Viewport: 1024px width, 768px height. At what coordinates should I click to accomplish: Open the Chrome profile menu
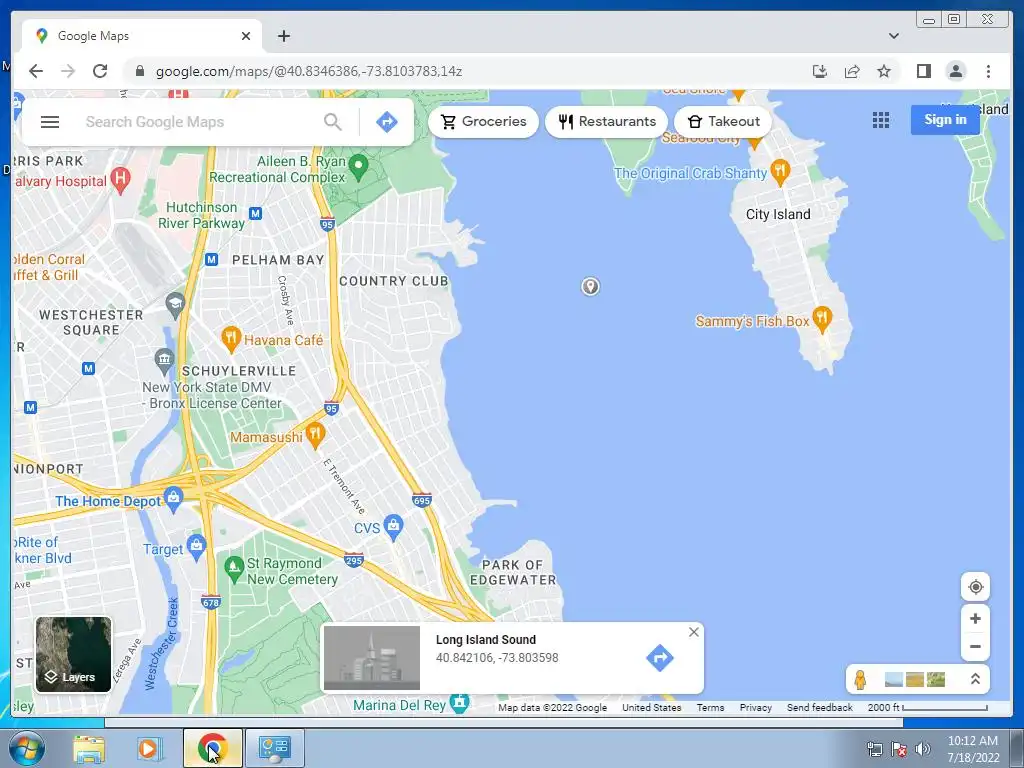tap(955, 71)
